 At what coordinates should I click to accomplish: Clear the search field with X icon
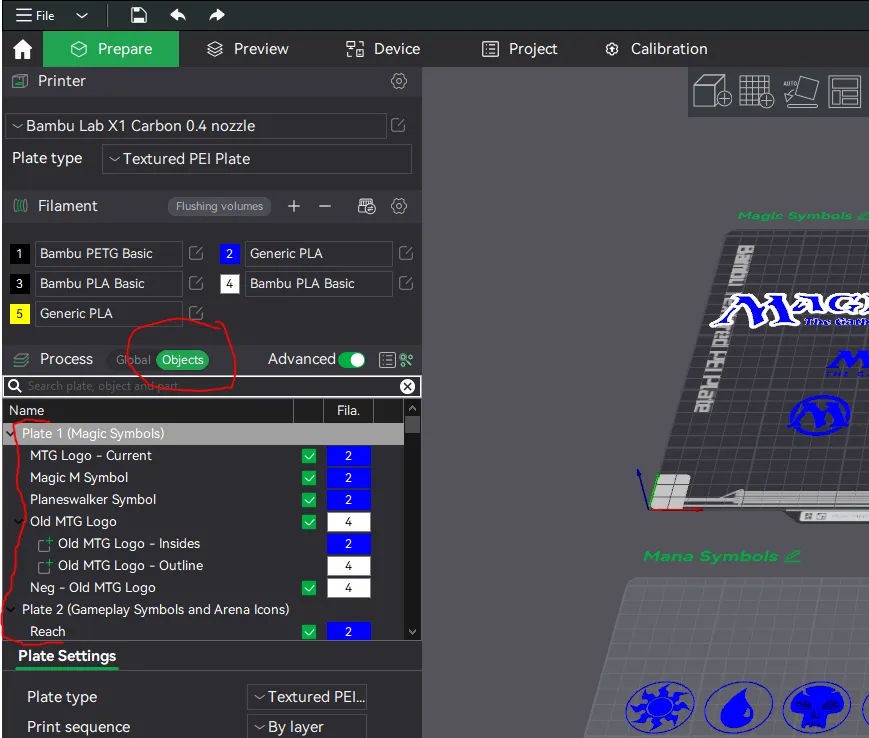tap(407, 387)
